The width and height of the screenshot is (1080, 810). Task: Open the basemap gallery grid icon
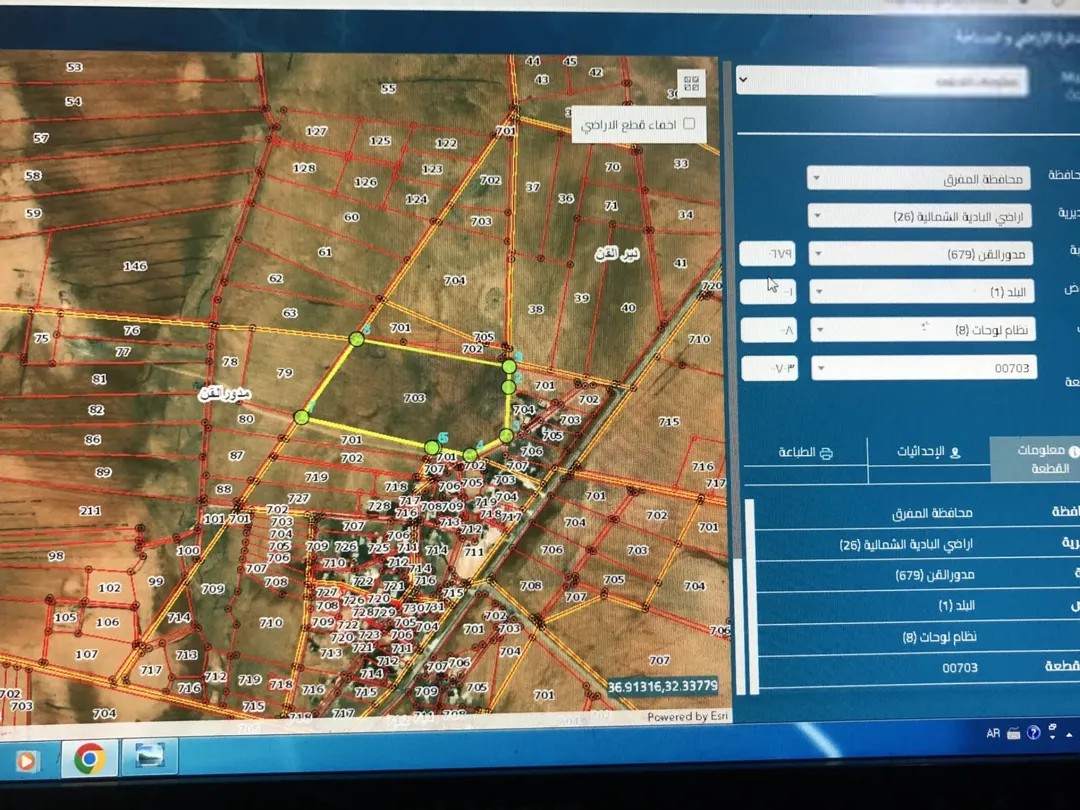692,84
